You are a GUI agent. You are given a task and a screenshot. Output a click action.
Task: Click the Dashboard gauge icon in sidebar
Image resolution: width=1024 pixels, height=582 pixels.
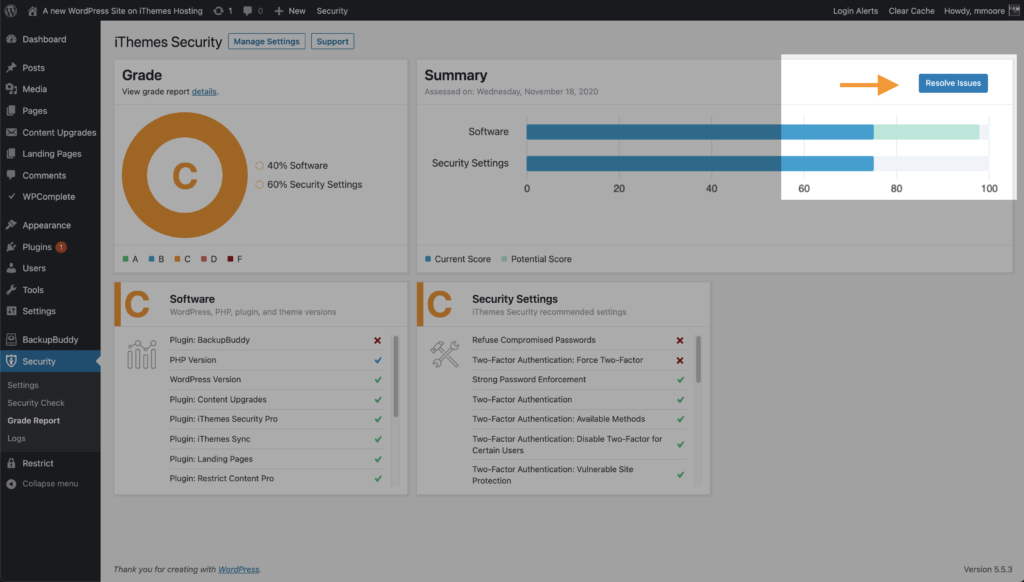coord(11,39)
